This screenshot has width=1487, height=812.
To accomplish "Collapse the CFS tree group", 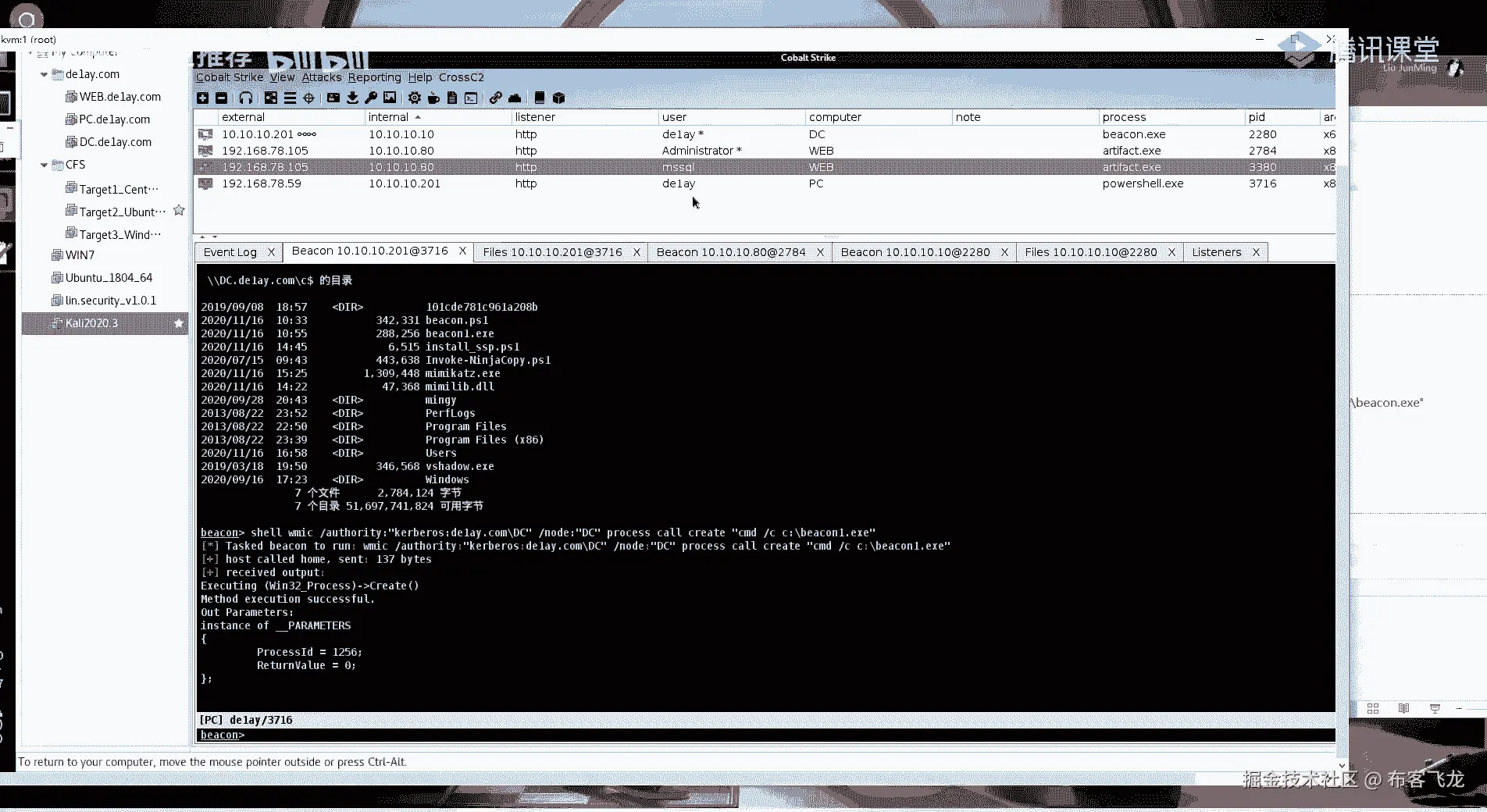I will pos(45,165).
